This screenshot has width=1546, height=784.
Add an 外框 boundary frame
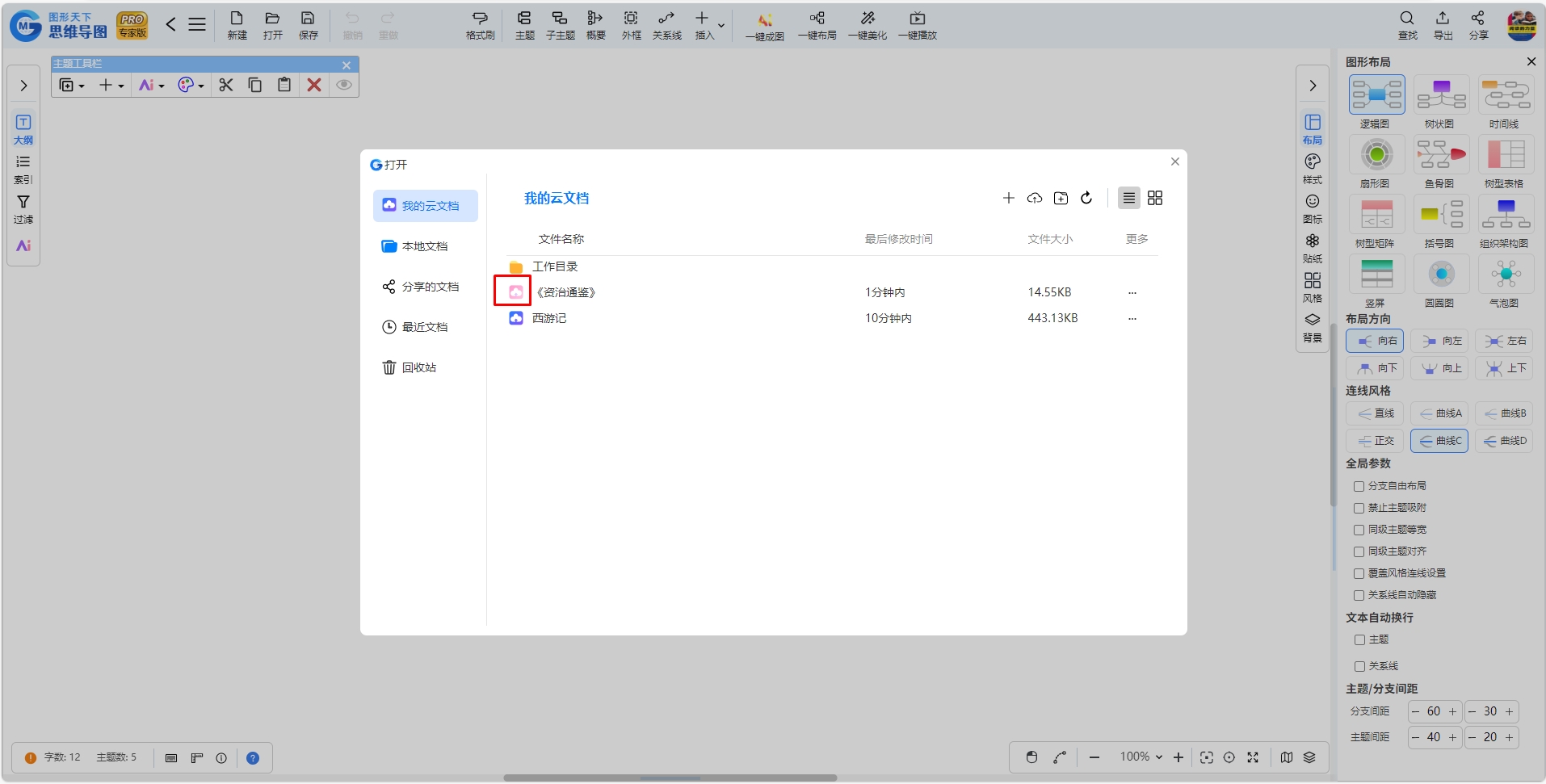[631, 25]
